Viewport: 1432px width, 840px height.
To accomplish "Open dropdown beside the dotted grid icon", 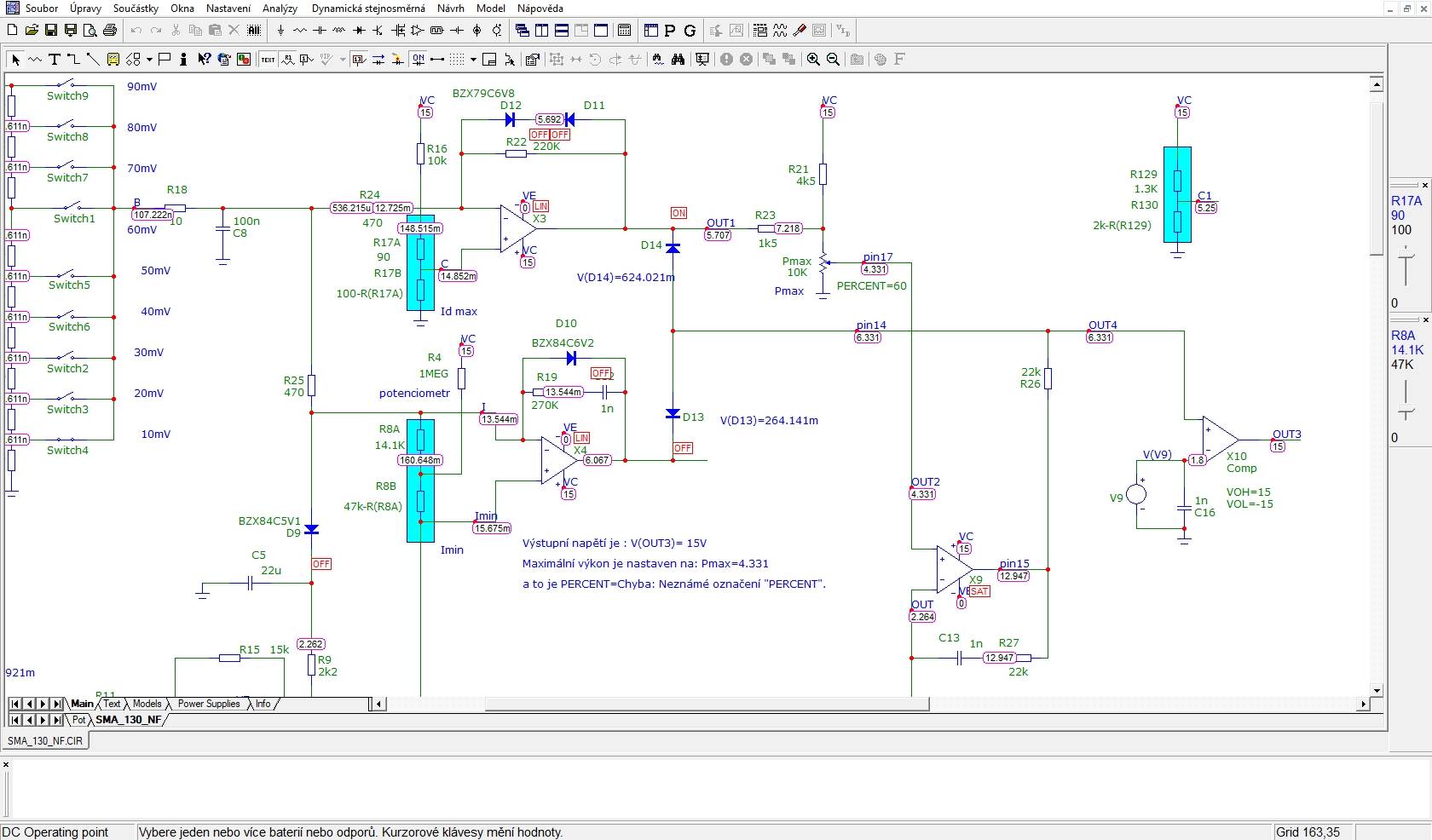I will (473, 60).
